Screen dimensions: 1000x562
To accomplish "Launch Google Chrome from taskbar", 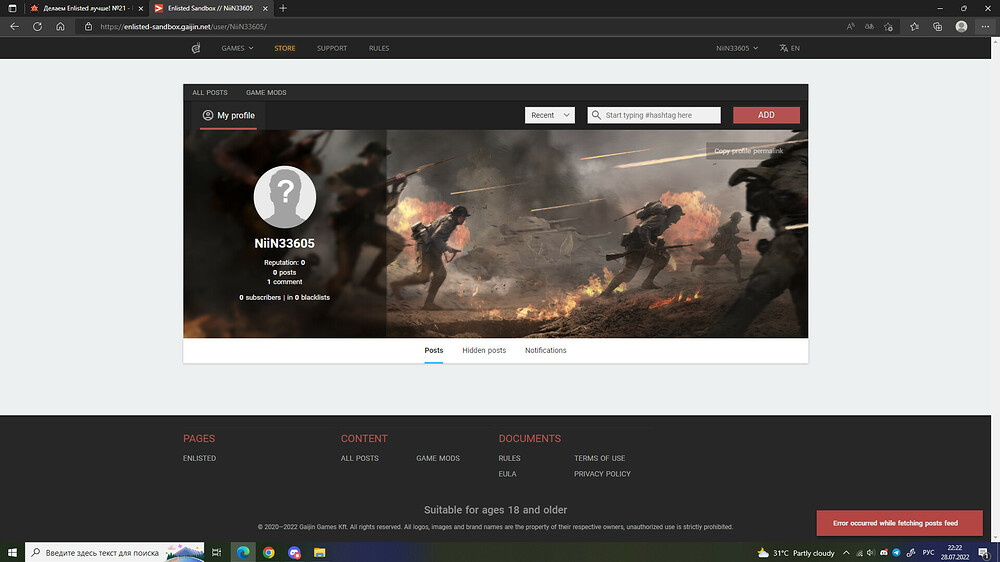I will [x=268, y=552].
